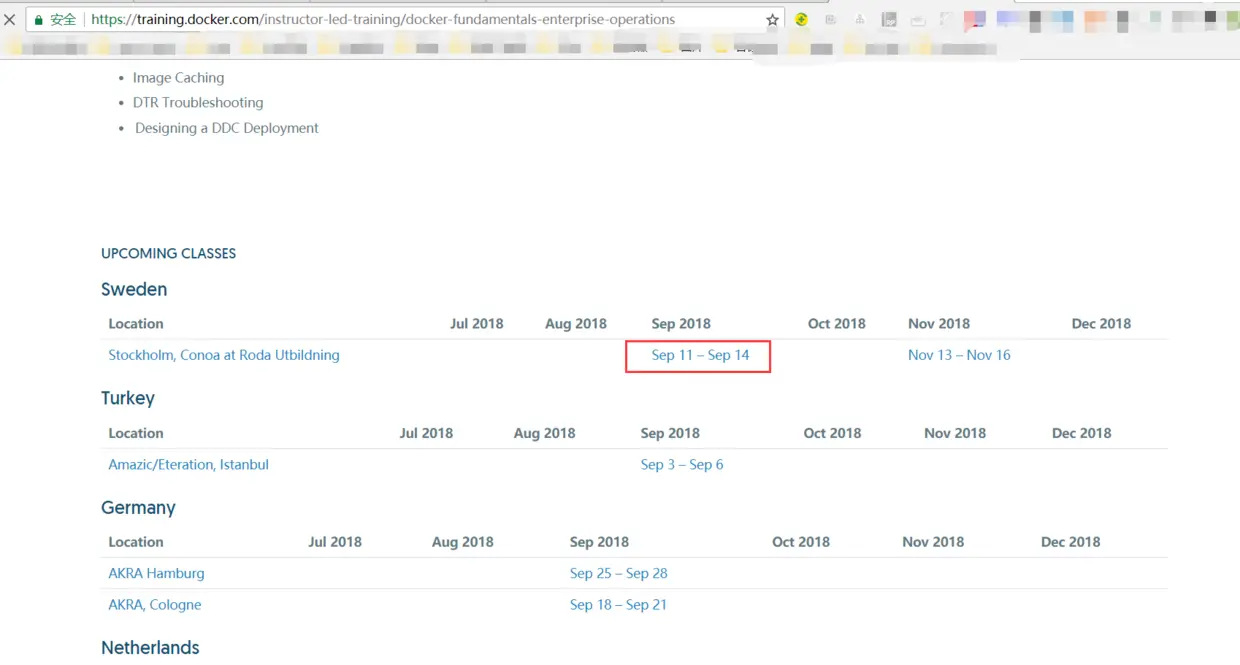Open the green circular extension icon
Screen dimensions: 1240x665
[x=801, y=20]
